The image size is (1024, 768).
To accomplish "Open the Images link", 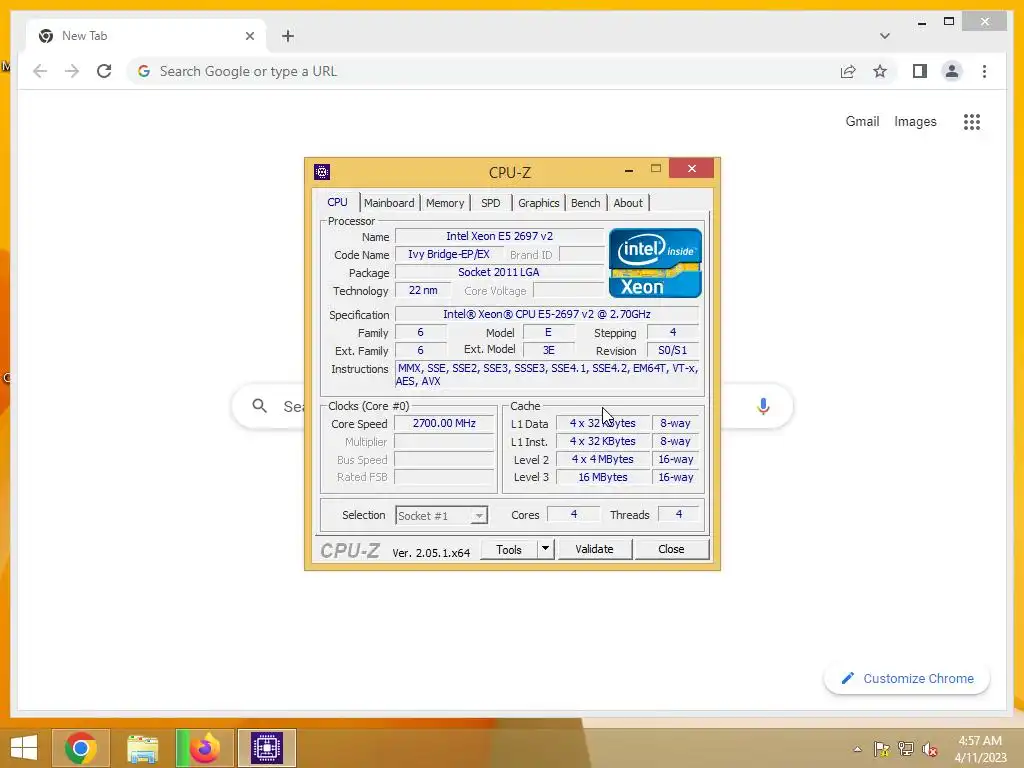I will tap(915, 121).
